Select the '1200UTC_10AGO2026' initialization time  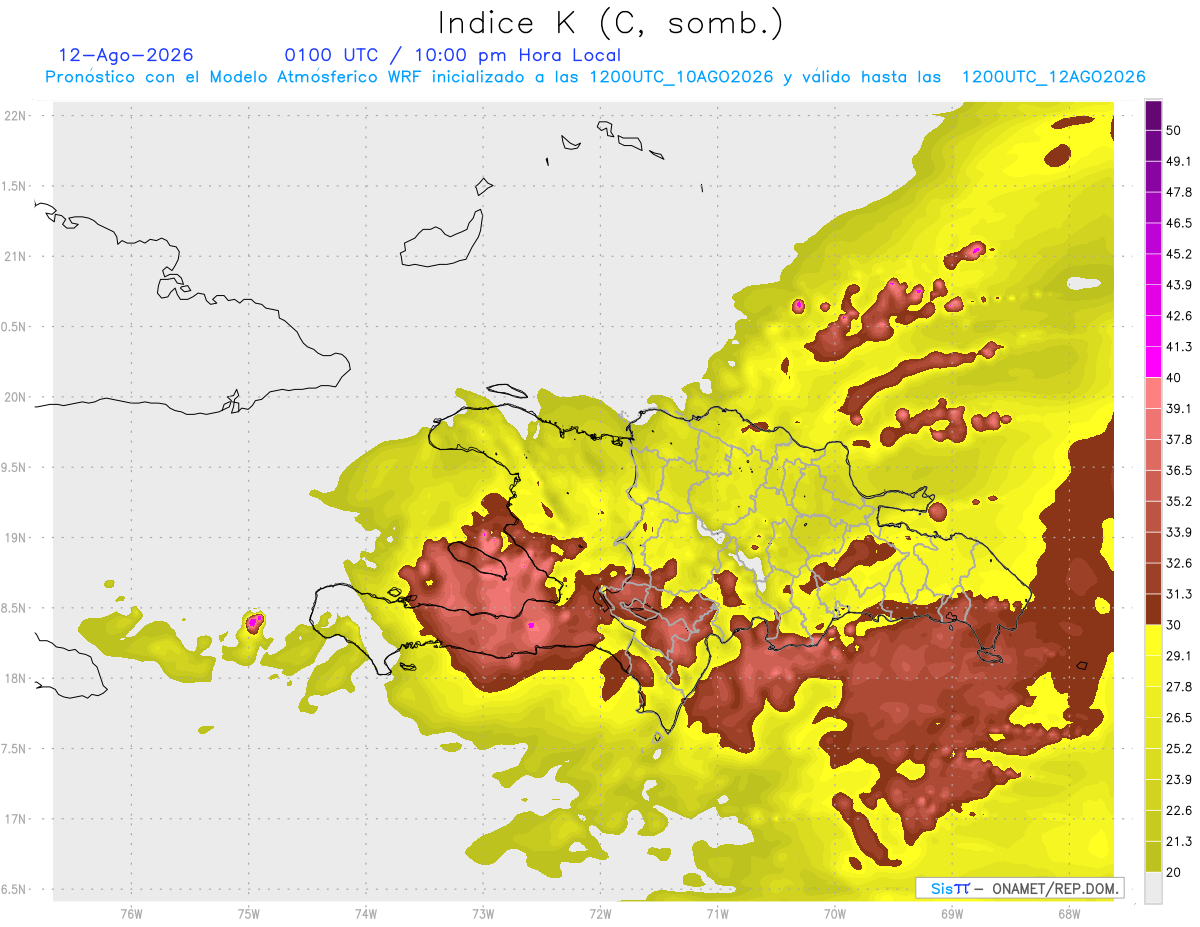pyautogui.click(x=681, y=77)
